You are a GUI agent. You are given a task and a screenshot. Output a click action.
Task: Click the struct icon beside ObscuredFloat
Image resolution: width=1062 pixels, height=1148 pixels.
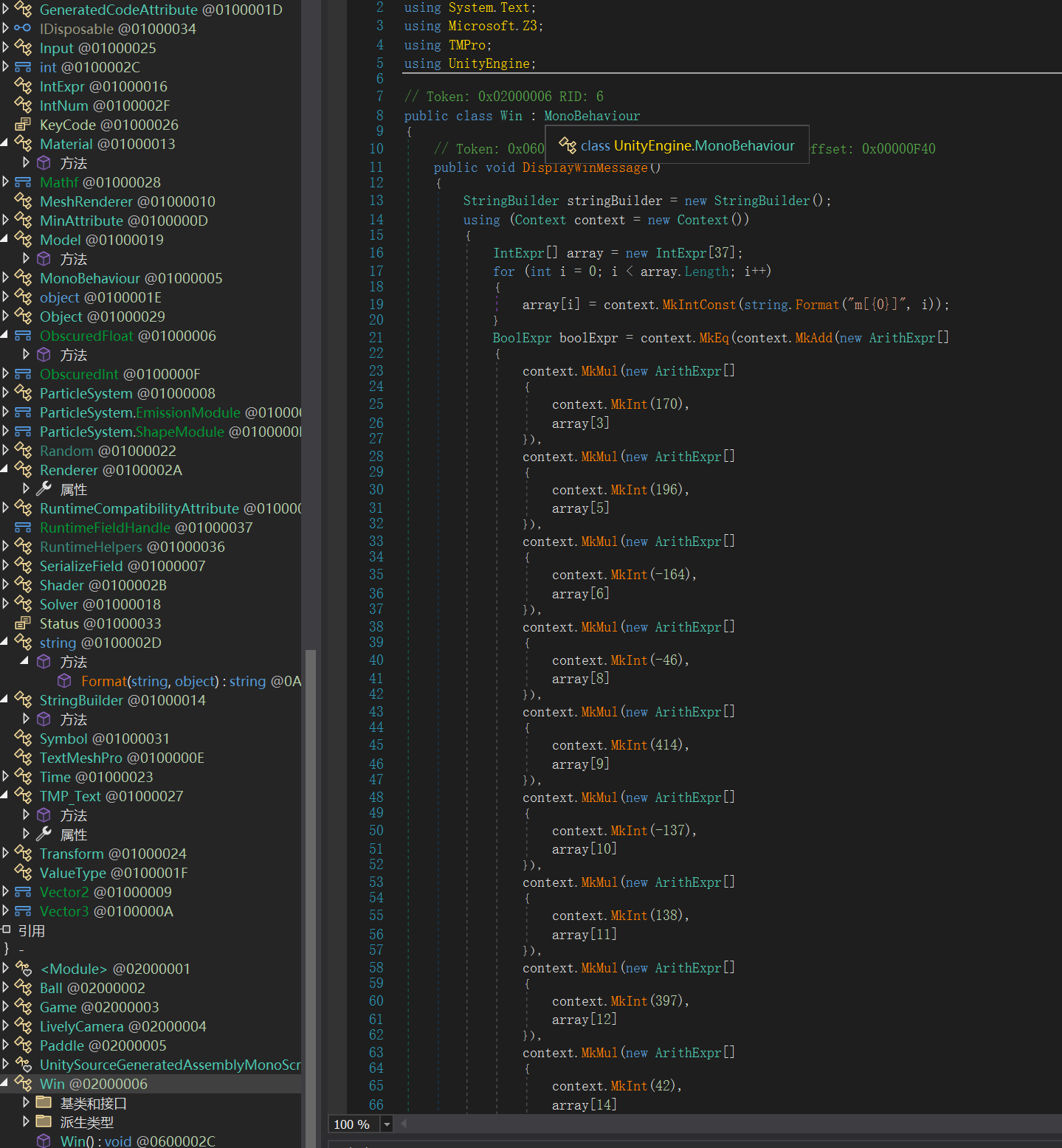point(23,336)
